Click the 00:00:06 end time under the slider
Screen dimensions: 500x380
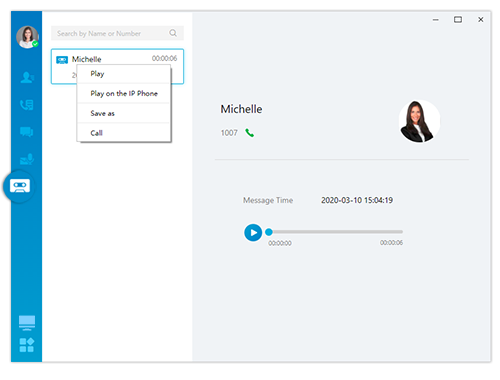tap(391, 243)
